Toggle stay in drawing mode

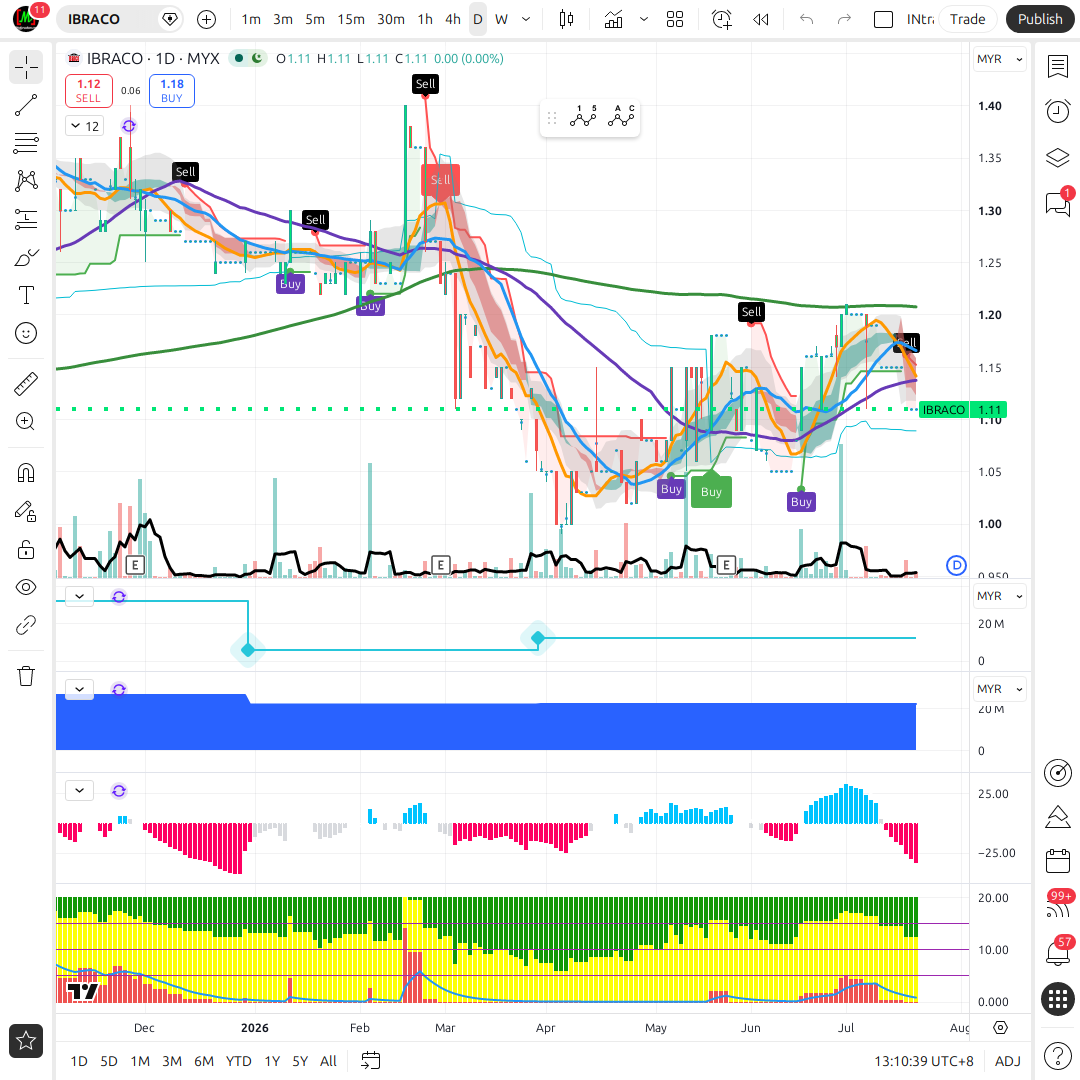click(x=26, y=511)
